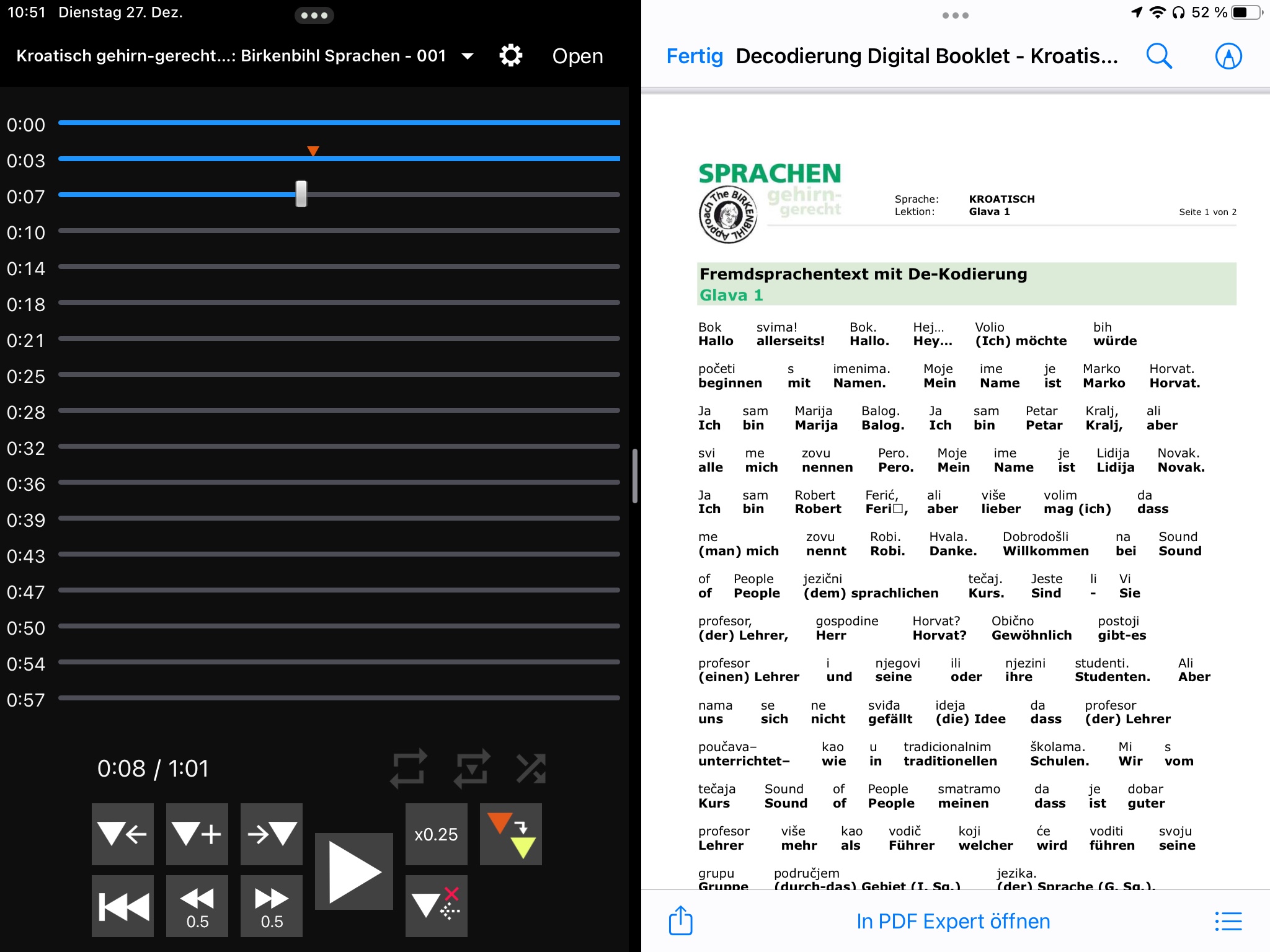Tap In PDF Expert öffnen link
The image size is (1270, 952).
pos(953,921)
